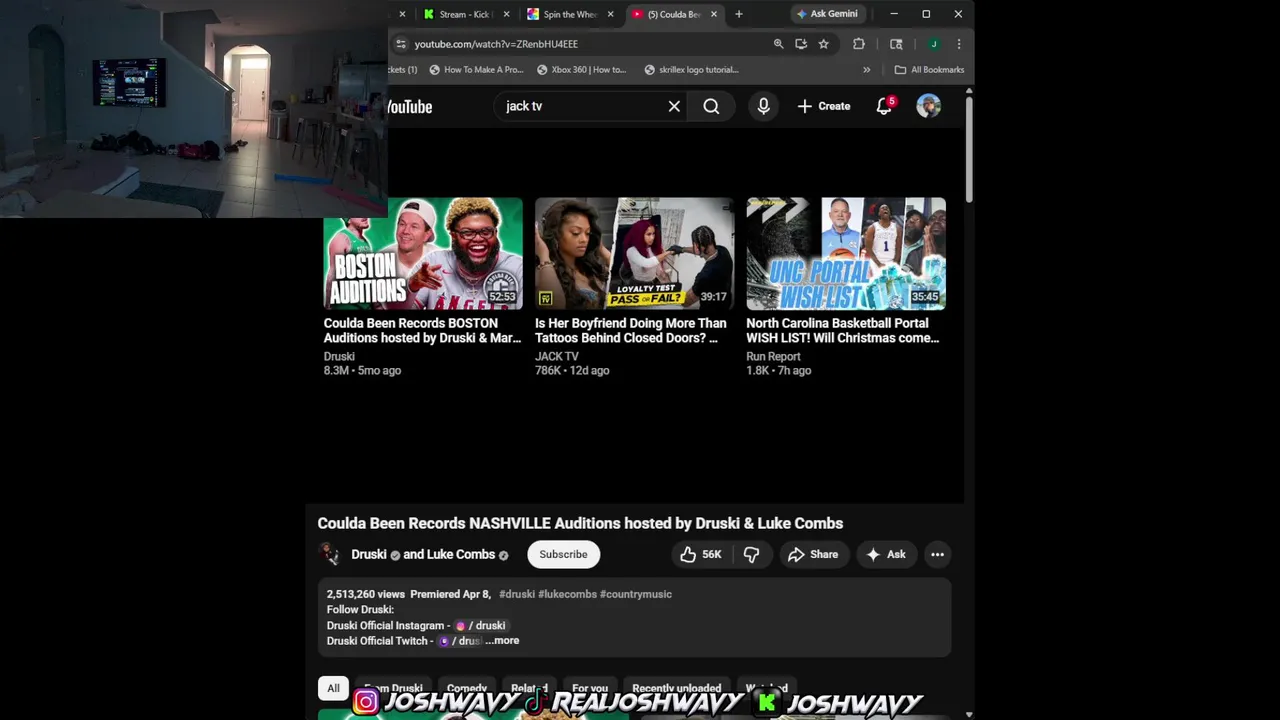Image resolution: width=1280 pixels, height=720 pixels.
Task: Click the YouTube logo
Action: 410,107
